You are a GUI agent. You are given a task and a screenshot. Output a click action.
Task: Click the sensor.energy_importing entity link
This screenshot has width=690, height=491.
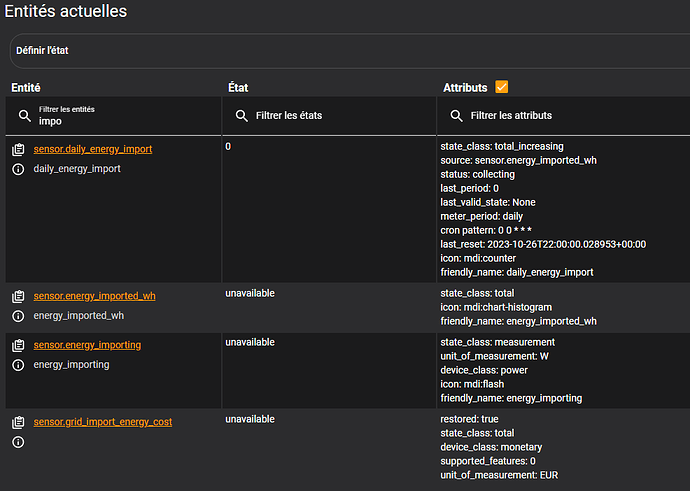[x=87, y=345]
